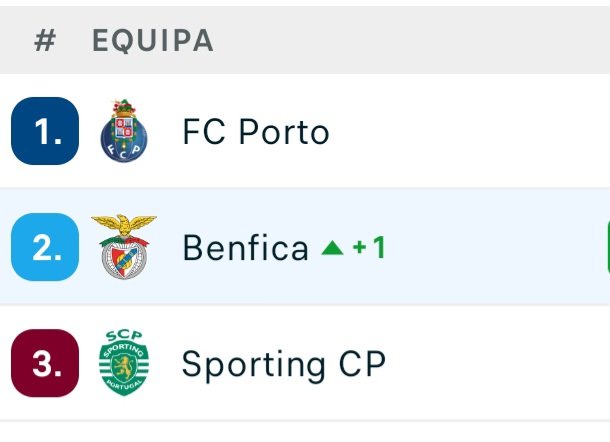Open the FC Porto team link
Image resolution: width=610 pixels, height=442 pixels.
[255, 132]
